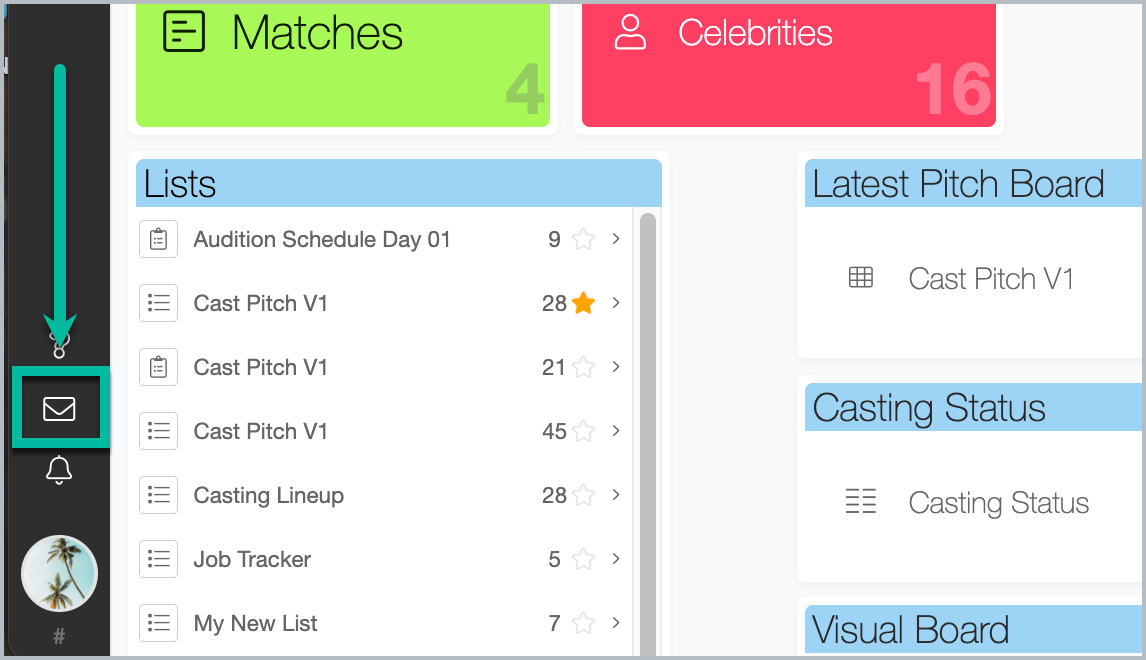
Task: Open the envelope messages icon in sidebar
Action: pos(59,409)
